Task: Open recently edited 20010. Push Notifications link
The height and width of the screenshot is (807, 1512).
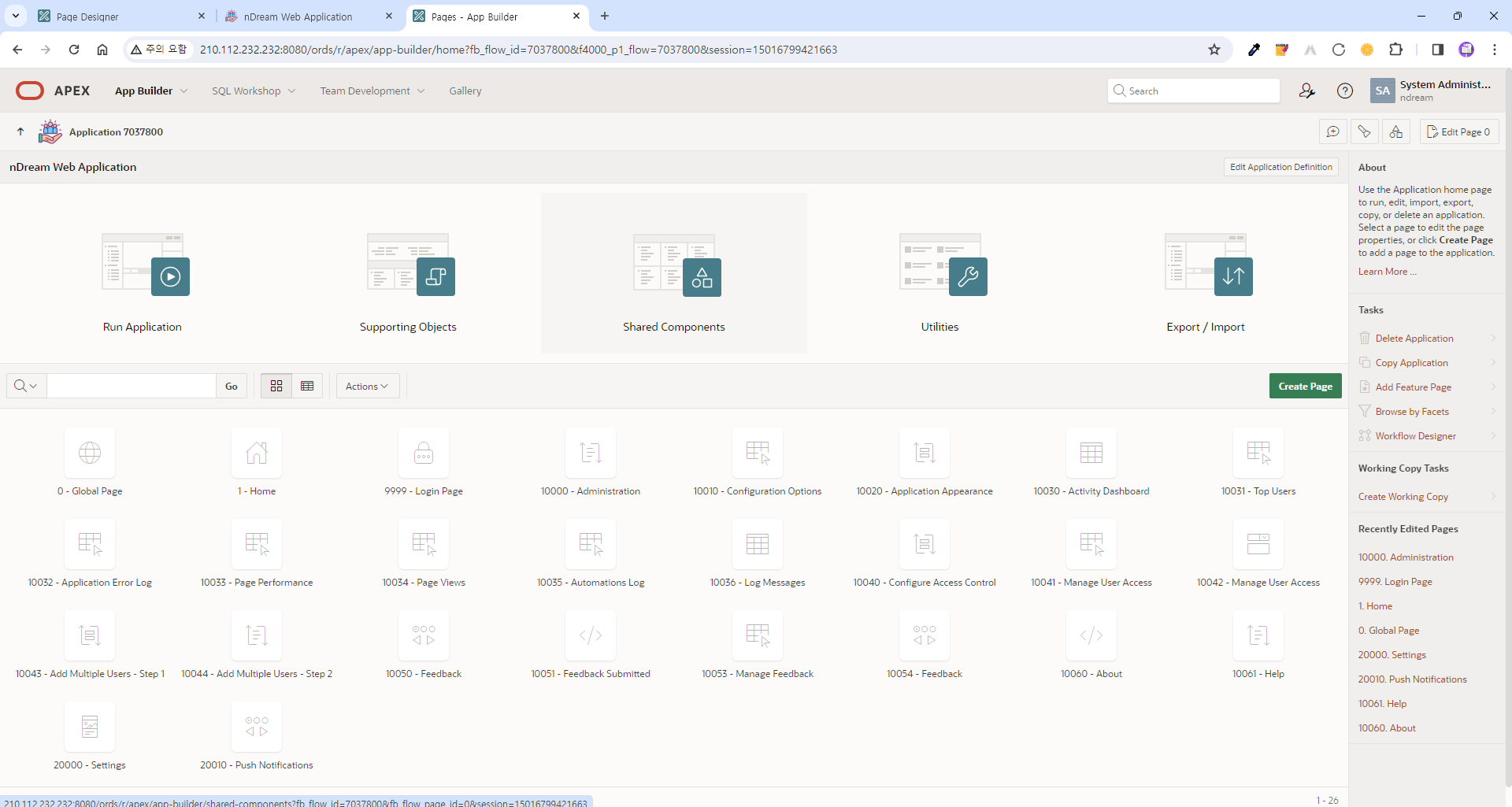Action: [1412, 679]
